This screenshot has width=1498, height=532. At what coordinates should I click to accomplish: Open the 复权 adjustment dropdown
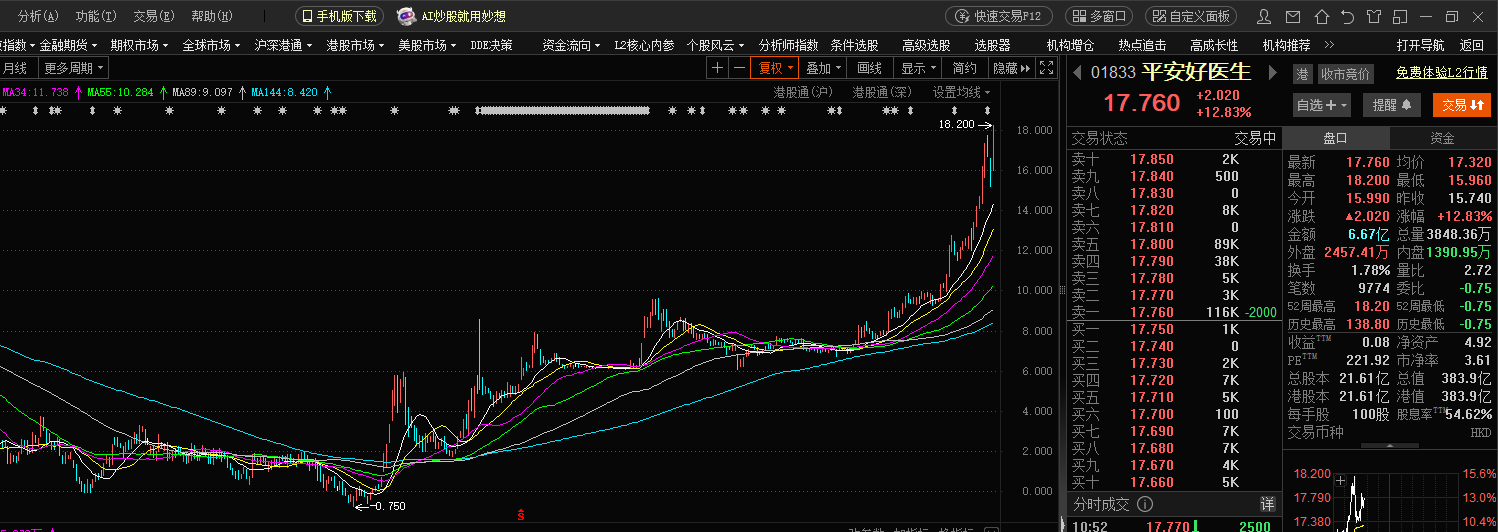click(x=775, y=68)
